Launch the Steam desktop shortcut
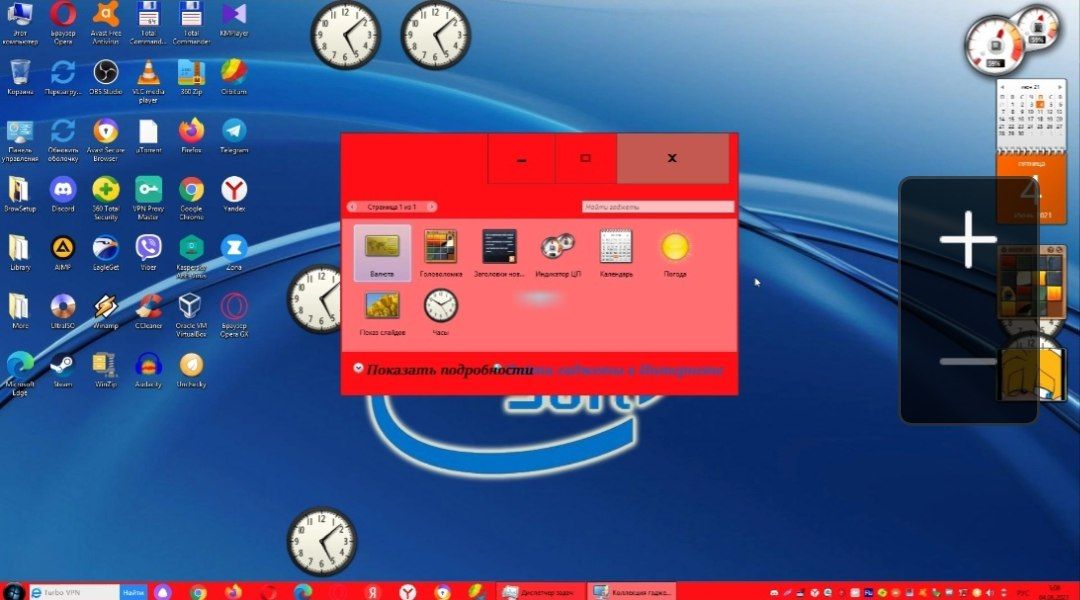 click(63, 371)
